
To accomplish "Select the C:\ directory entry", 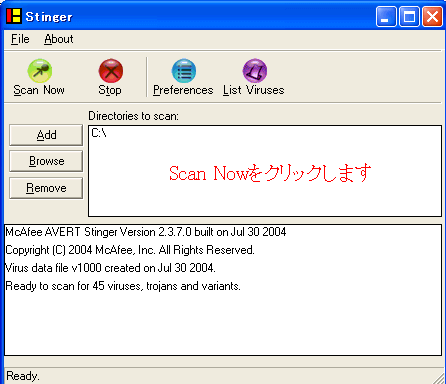I will pos(99,133).
